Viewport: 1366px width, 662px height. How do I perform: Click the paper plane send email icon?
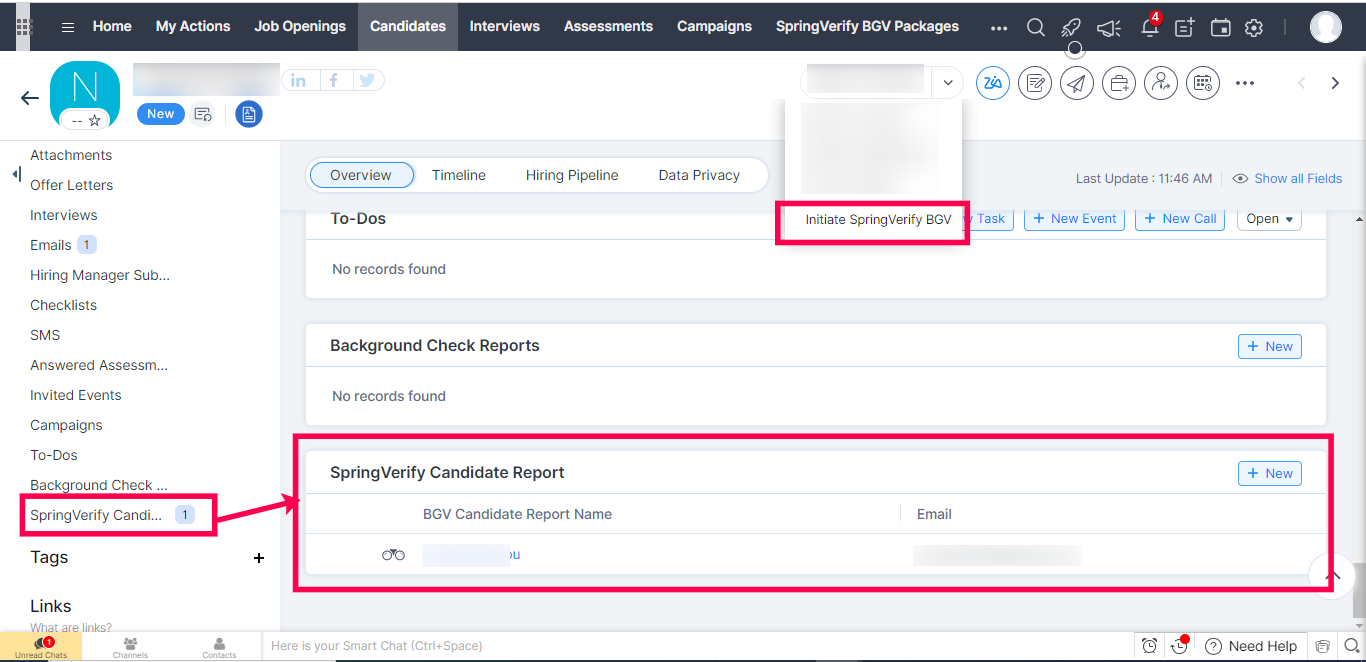click(1077, 83)
